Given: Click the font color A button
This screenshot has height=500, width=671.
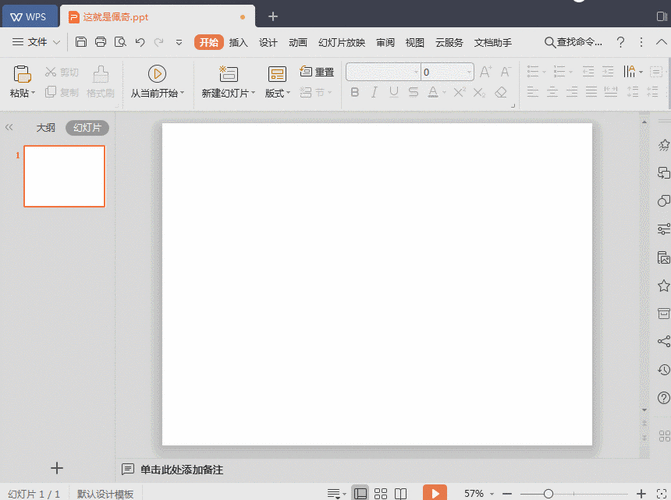Looking at the screenshot, I should (433, 92).
